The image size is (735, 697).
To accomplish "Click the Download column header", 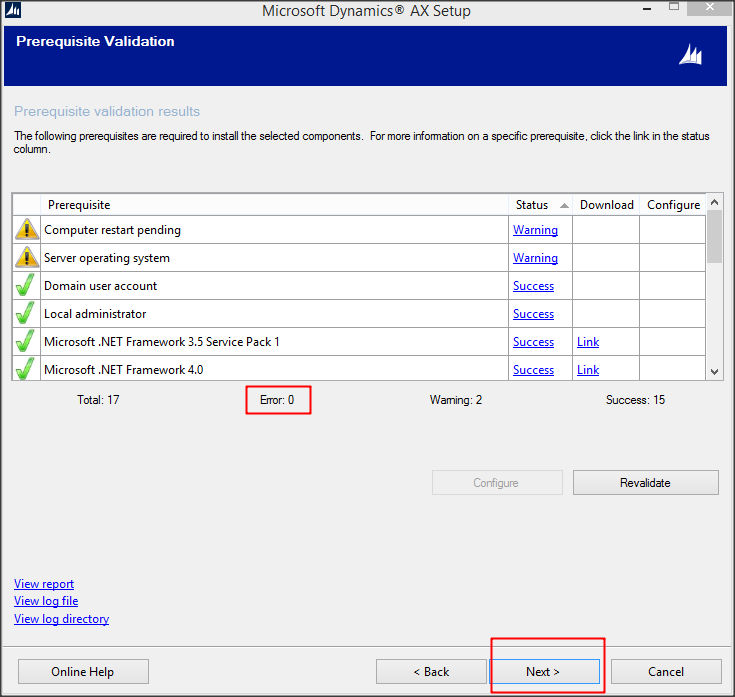I will click(x=606, y=205).
